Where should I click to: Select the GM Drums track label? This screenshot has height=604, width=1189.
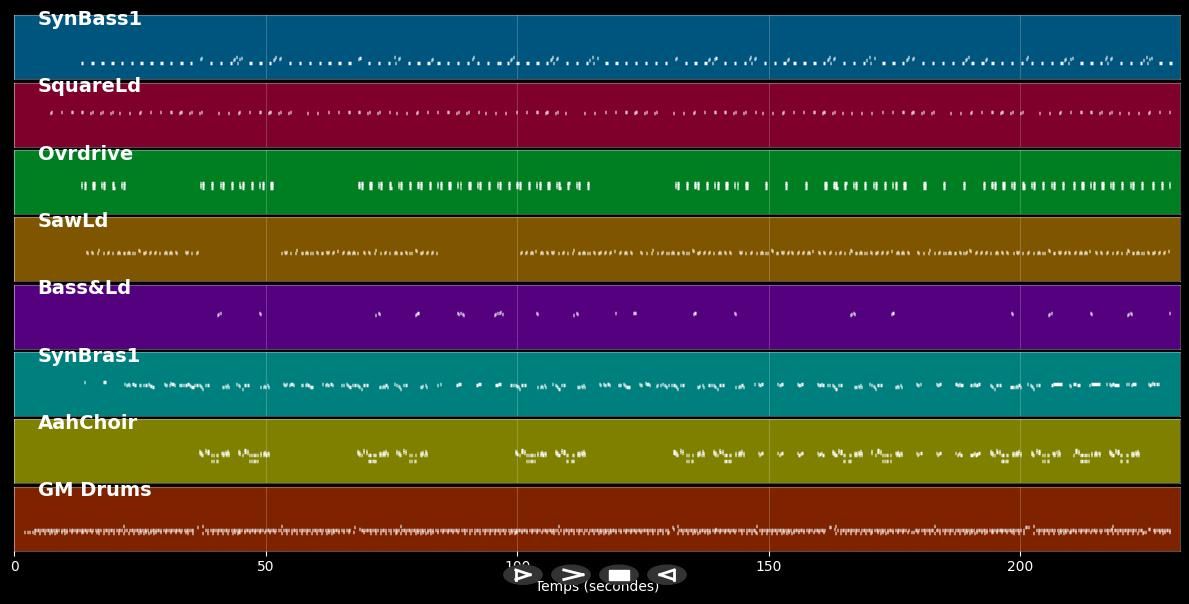pyautogui.click(x=94, y=489)
